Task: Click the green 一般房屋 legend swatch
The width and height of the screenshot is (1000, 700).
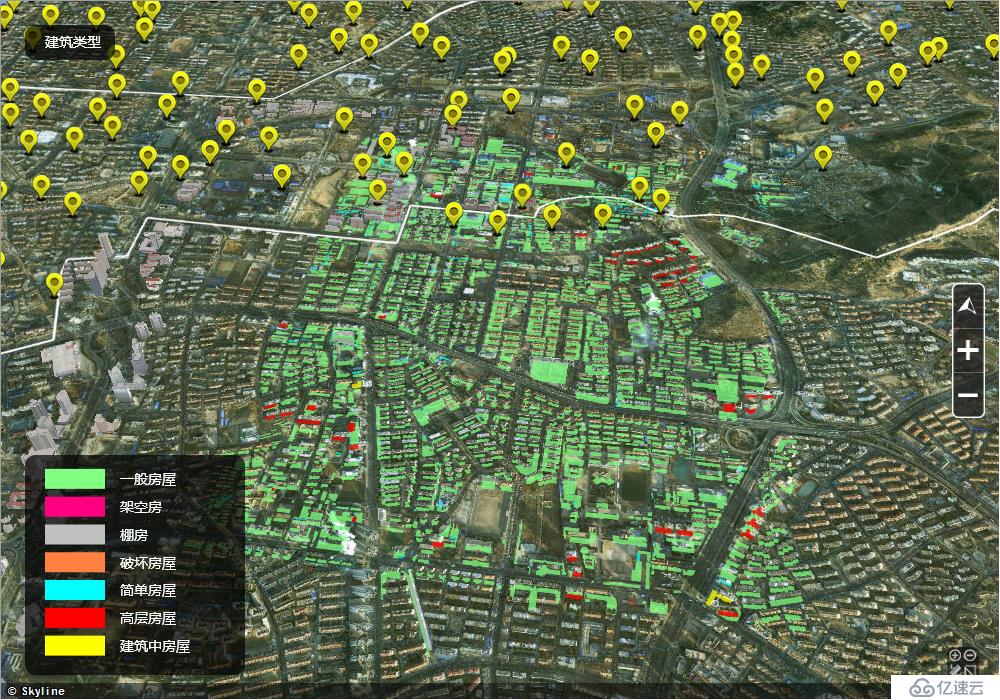Action: point(75,480)
